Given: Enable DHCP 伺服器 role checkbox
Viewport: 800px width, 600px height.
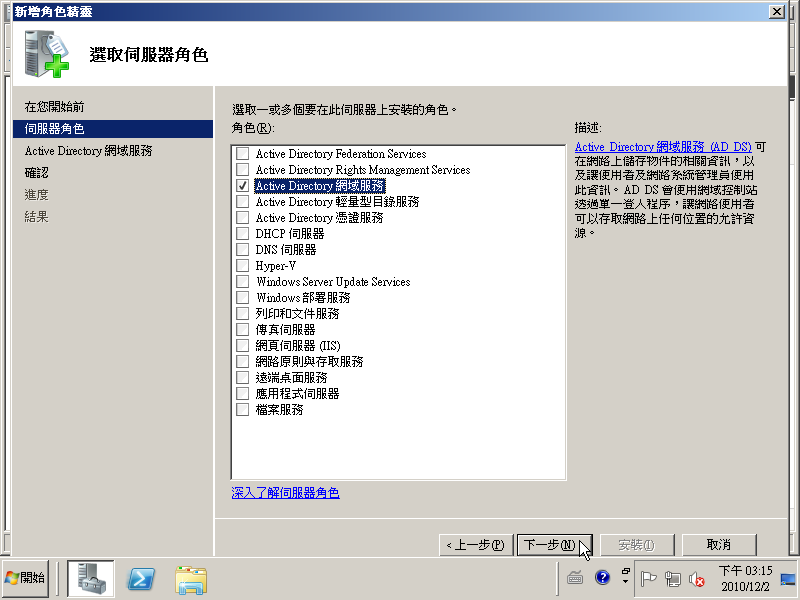Looking at the screenshot, I should (x=243, y=234).
